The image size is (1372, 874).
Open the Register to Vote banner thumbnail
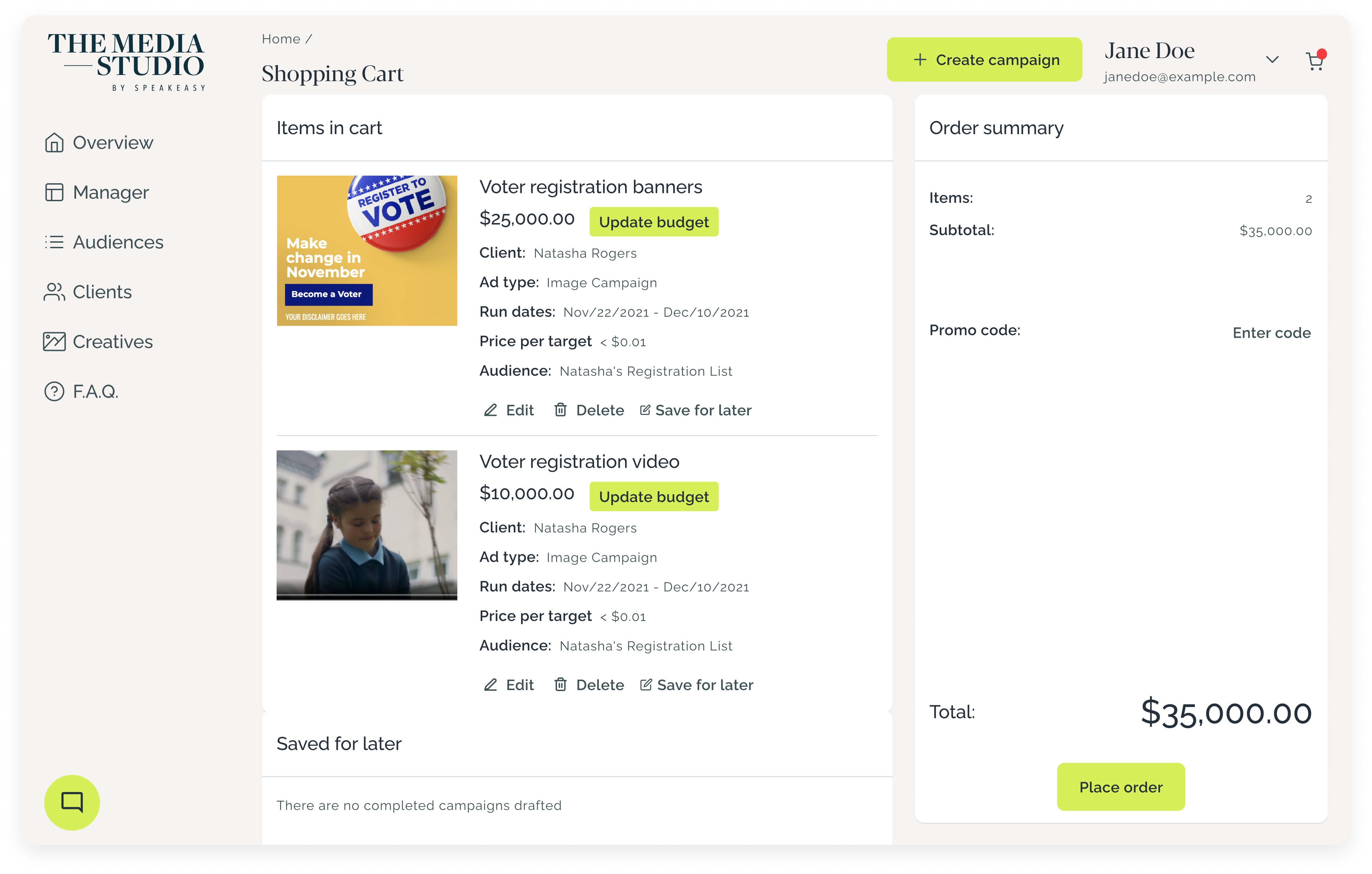[367, 251]
